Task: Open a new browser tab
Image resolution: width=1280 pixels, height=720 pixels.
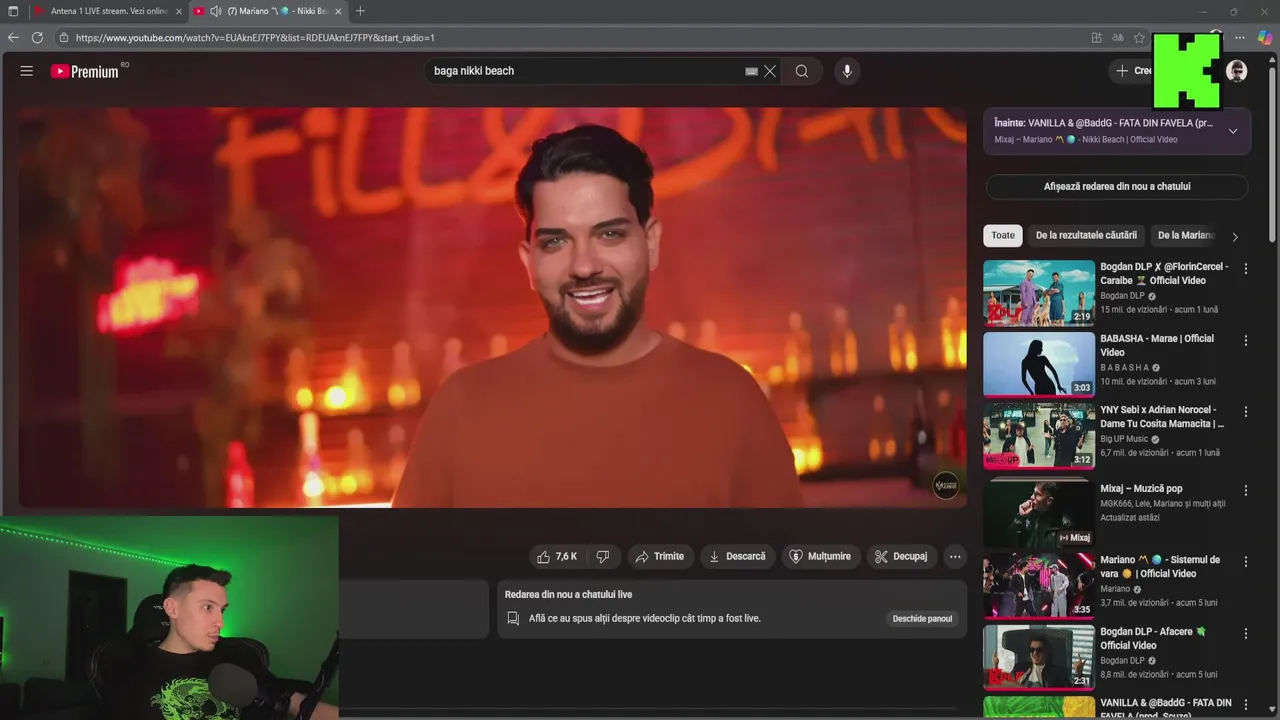Action: click(x=360, y=11)
